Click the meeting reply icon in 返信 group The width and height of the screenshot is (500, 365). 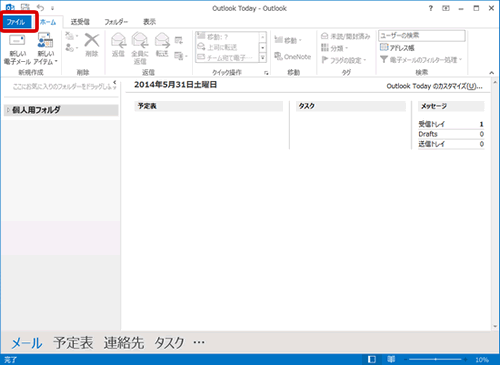click(179, 40)
